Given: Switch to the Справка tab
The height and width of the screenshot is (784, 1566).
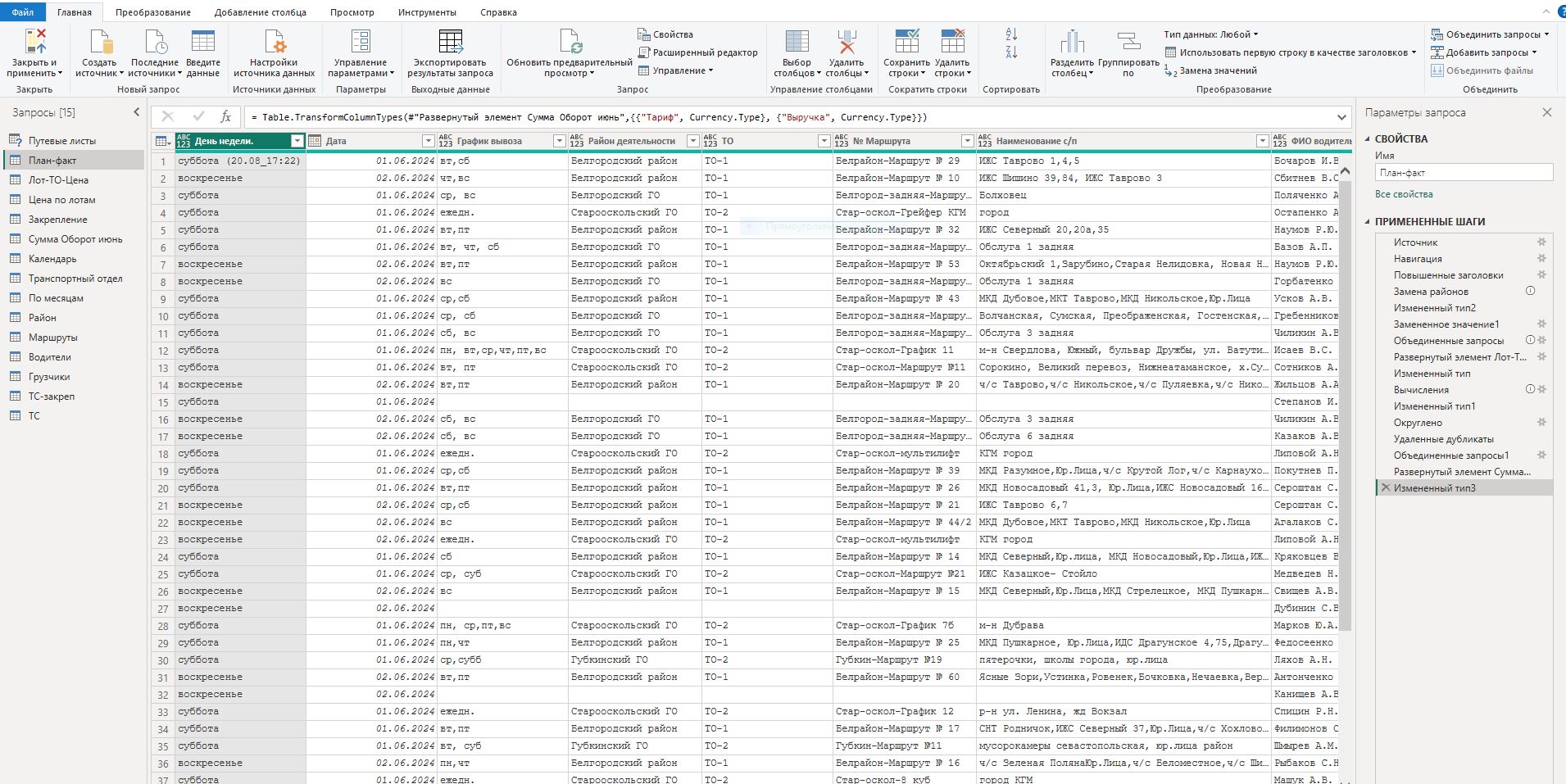Looking at the screenshot, I should (x=498, y=12).
